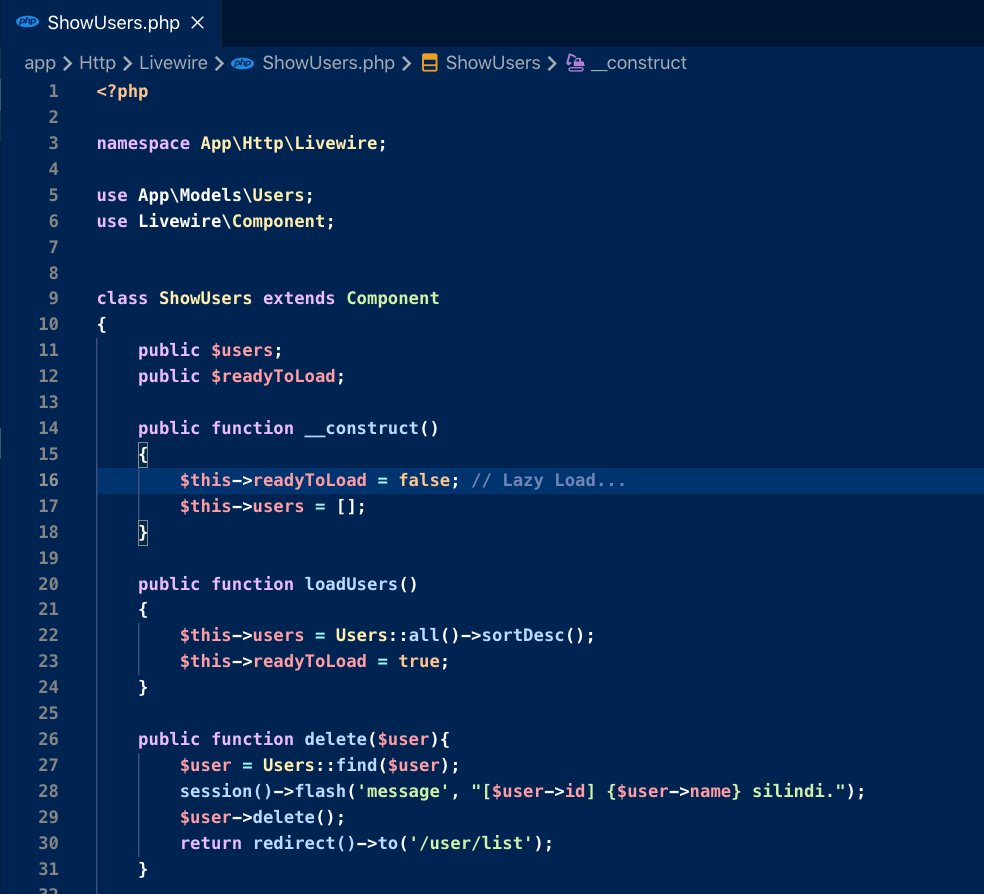
Task: Click 'silindi.' in the flash string
Action: click(793, 792)
